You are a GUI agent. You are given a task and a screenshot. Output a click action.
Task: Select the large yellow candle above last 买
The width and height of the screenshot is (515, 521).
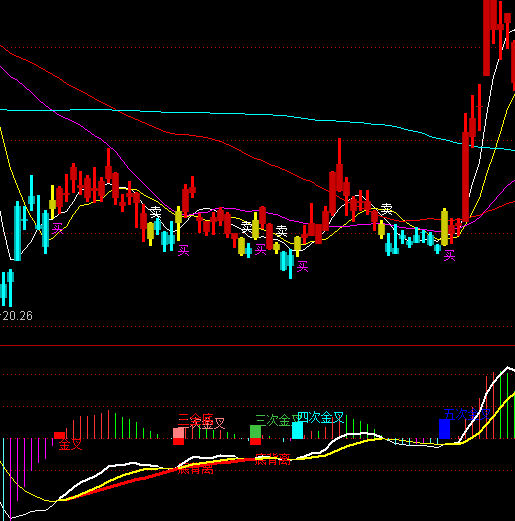tap(444, 227)
